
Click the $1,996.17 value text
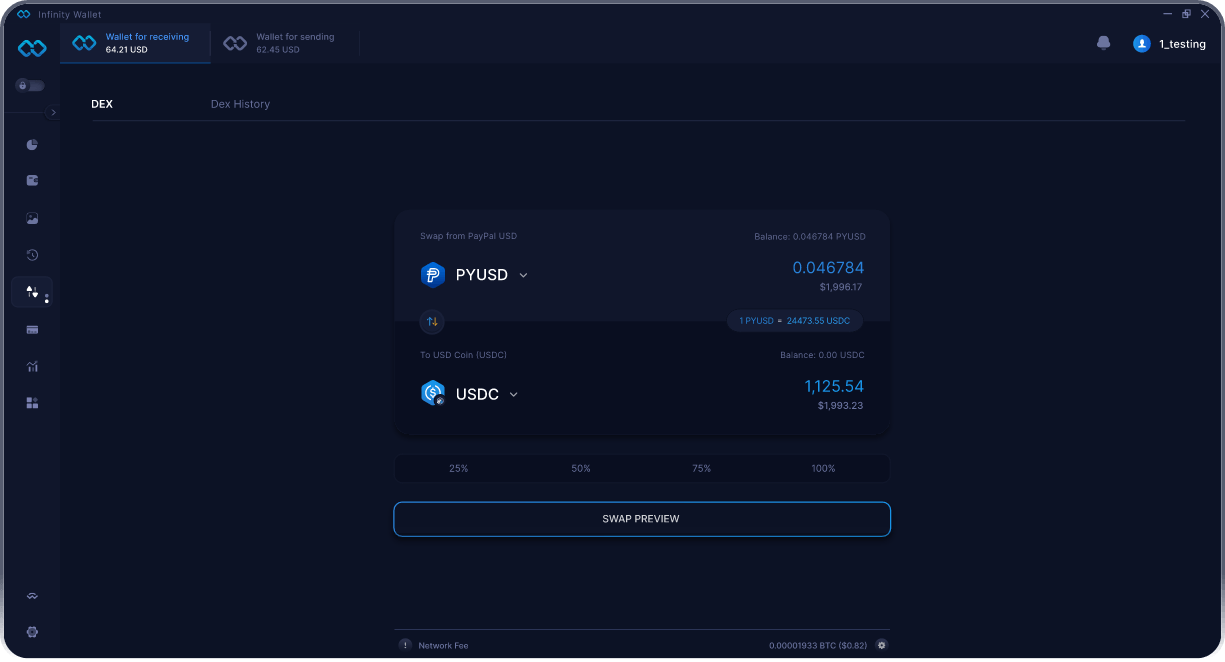pyautogui.click(x=840, y=287)
